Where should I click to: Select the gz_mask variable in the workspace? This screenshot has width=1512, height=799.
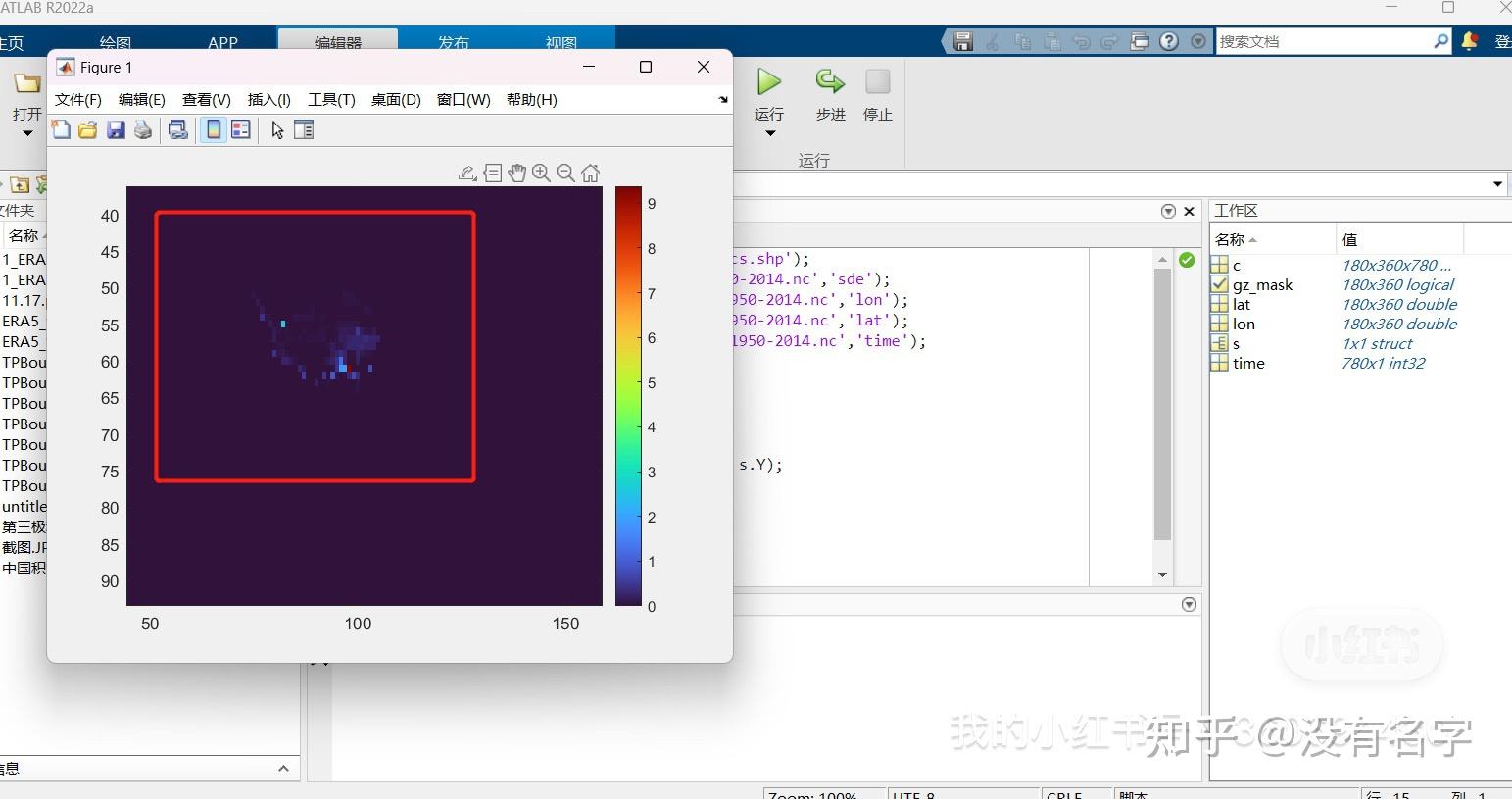(1262, 284)
